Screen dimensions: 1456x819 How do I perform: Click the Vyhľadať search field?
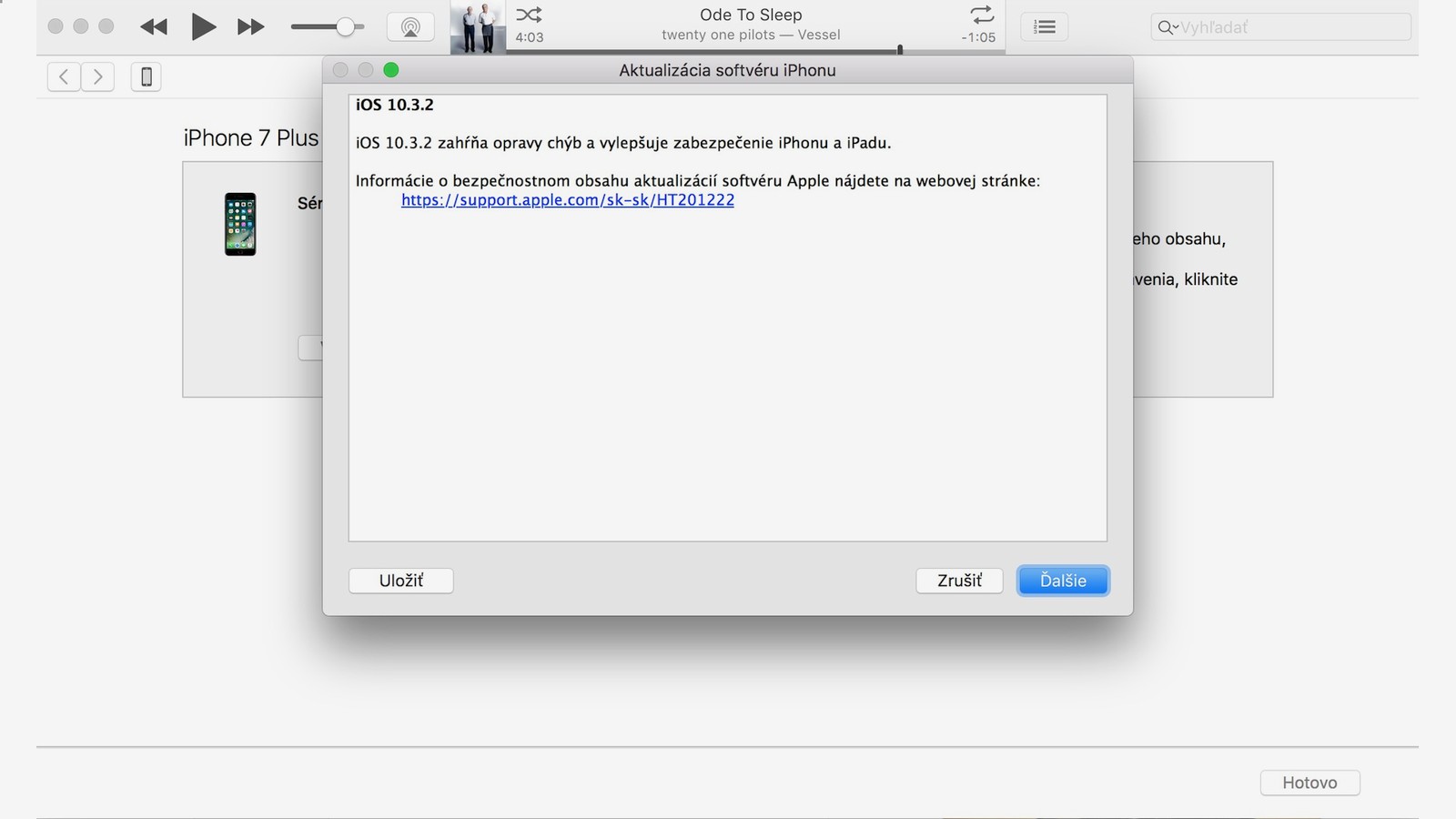(x=1292, y=27)
